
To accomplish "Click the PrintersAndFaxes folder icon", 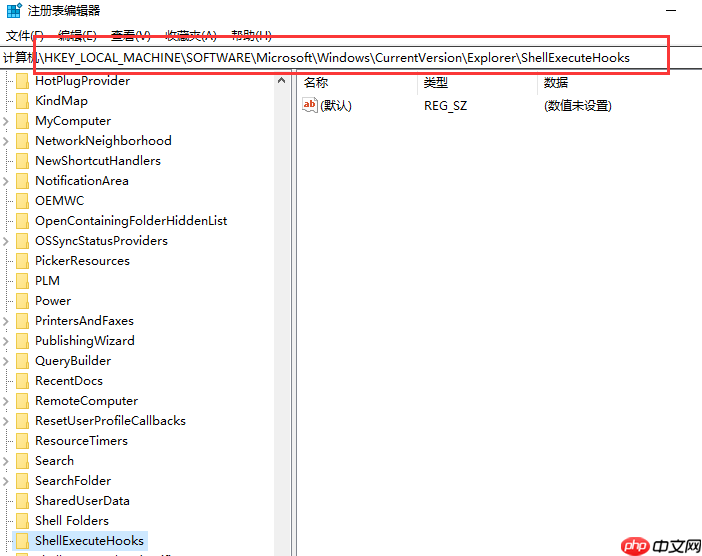I will click(x=22, y=321).
